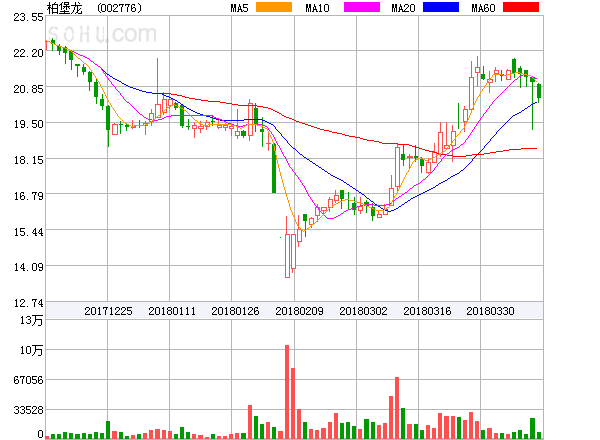Click the 67056 volume axis label
This screenshot has width=600, height=440.
pos(28,380)
